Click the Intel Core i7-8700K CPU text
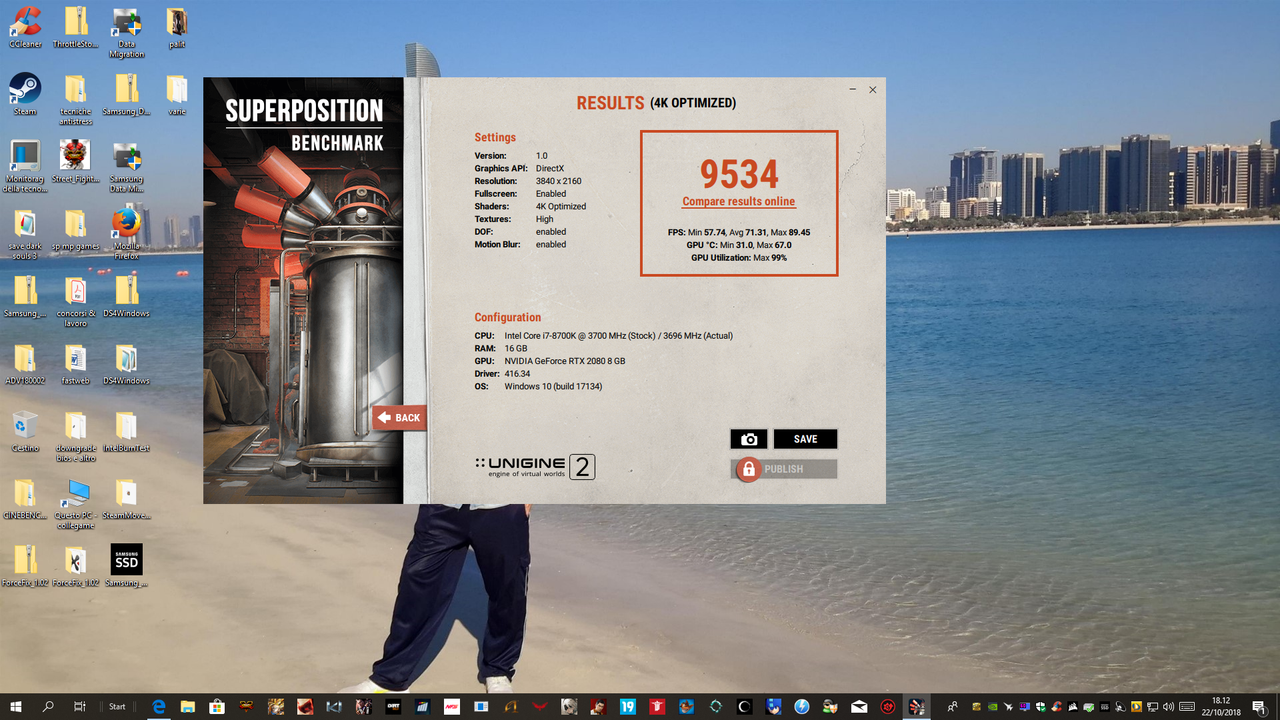The width and height of the screenshot is (1280, 720). coord(618,336)
